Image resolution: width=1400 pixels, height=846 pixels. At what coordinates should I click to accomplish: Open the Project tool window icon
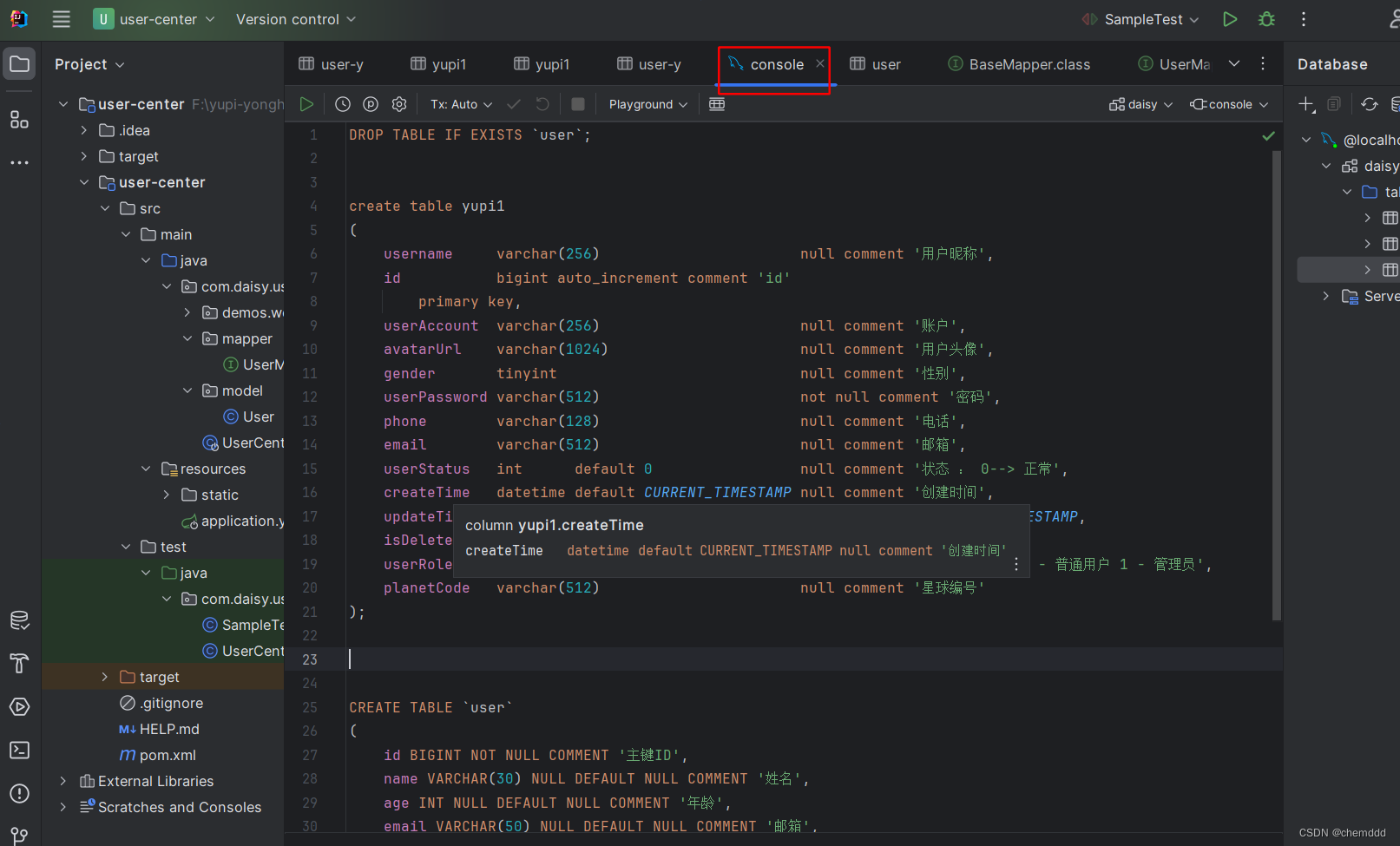pos(19,63)
